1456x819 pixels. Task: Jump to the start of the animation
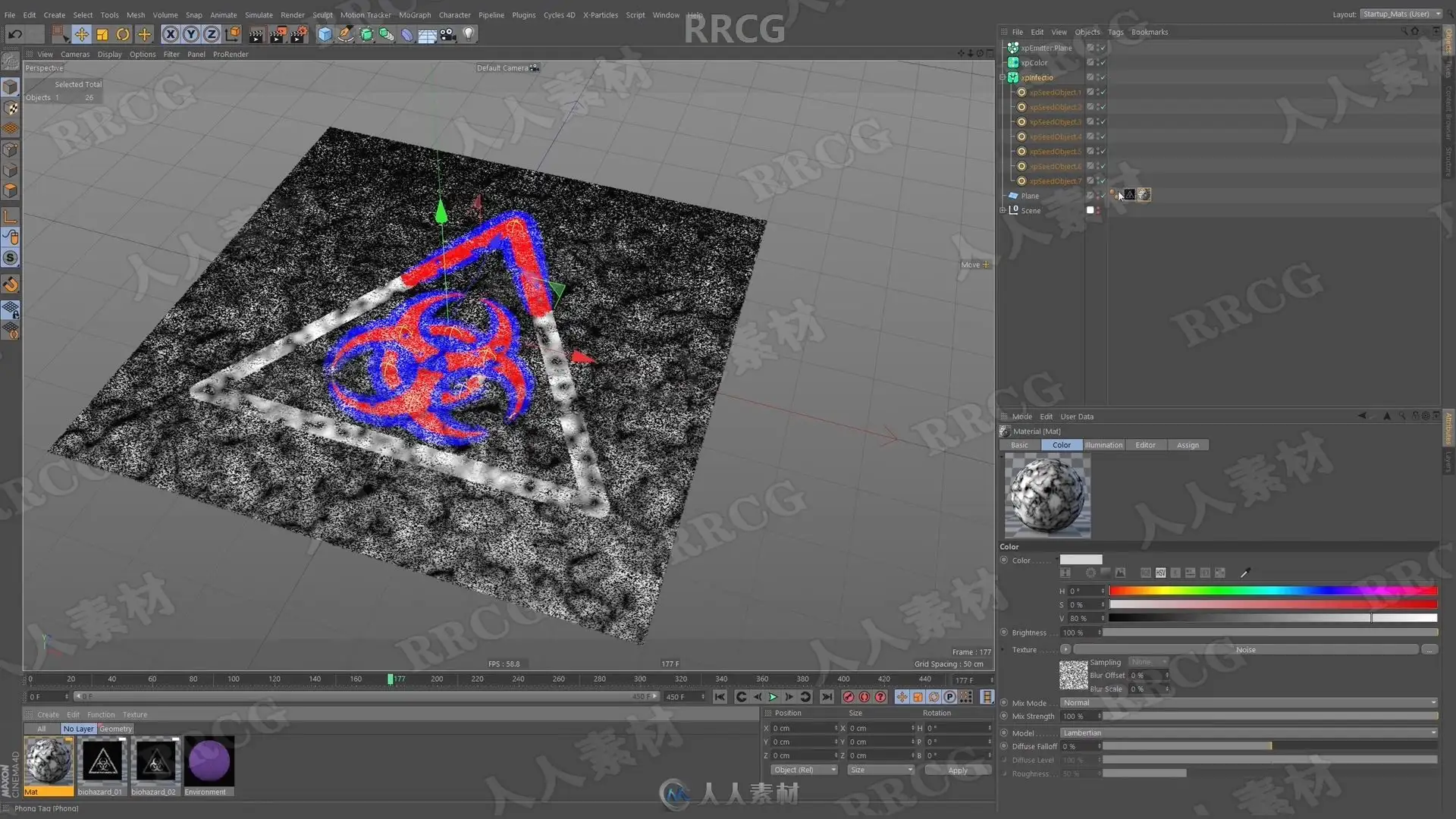coord(720,697)
